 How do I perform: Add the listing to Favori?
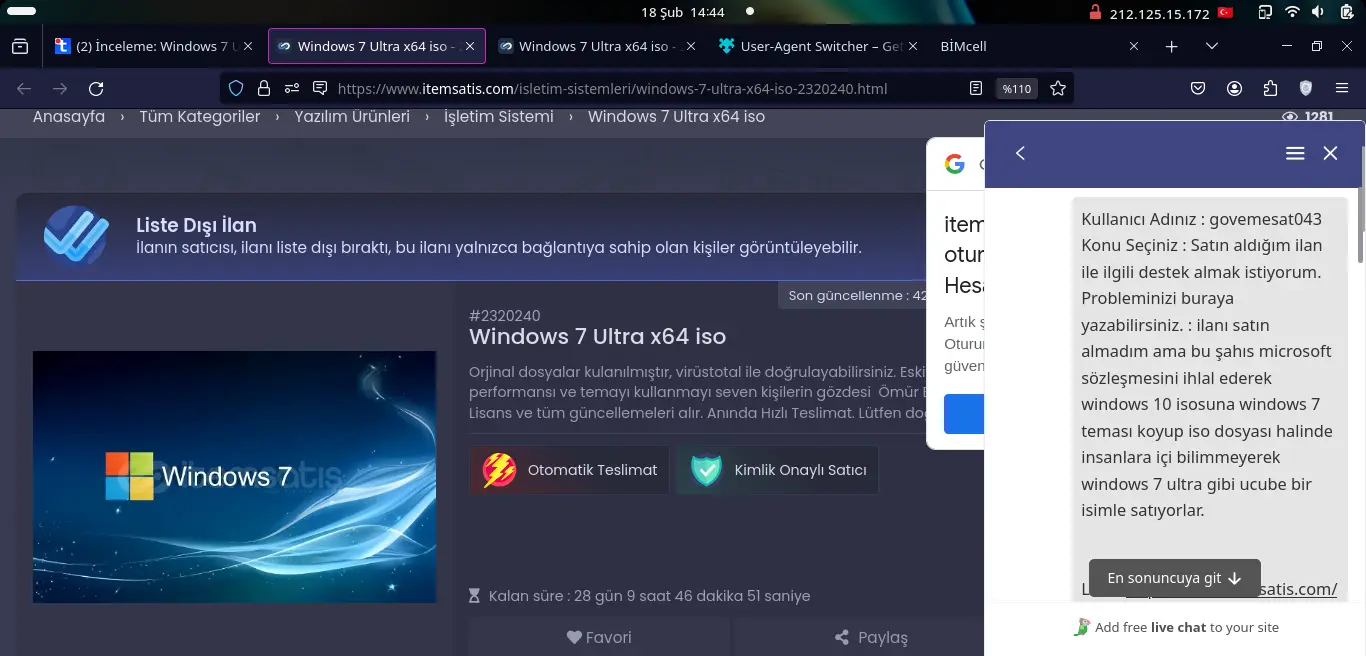pyautogui.click(x=599, y=637)
